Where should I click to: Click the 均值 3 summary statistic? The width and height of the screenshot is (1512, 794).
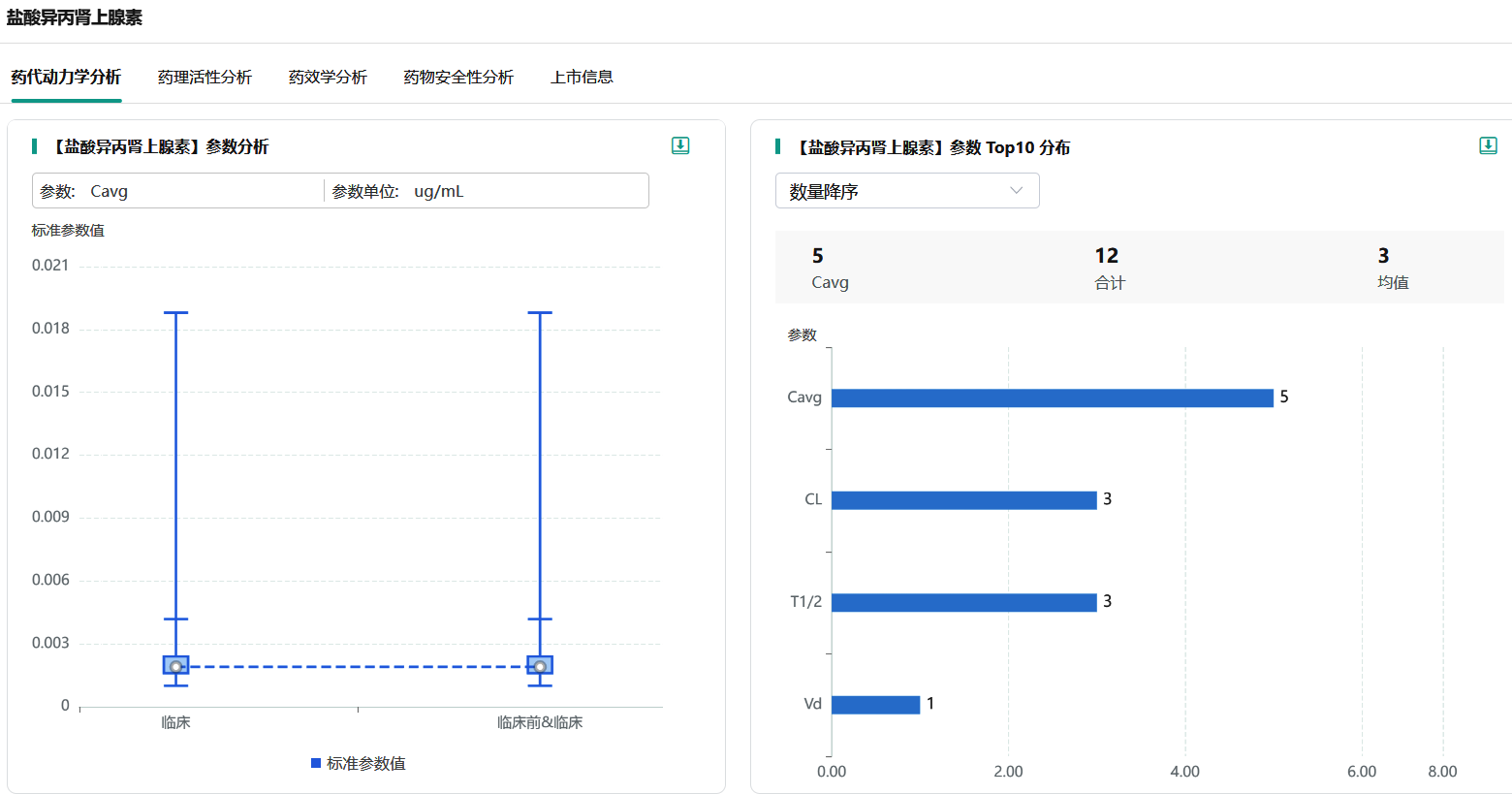1392,268
